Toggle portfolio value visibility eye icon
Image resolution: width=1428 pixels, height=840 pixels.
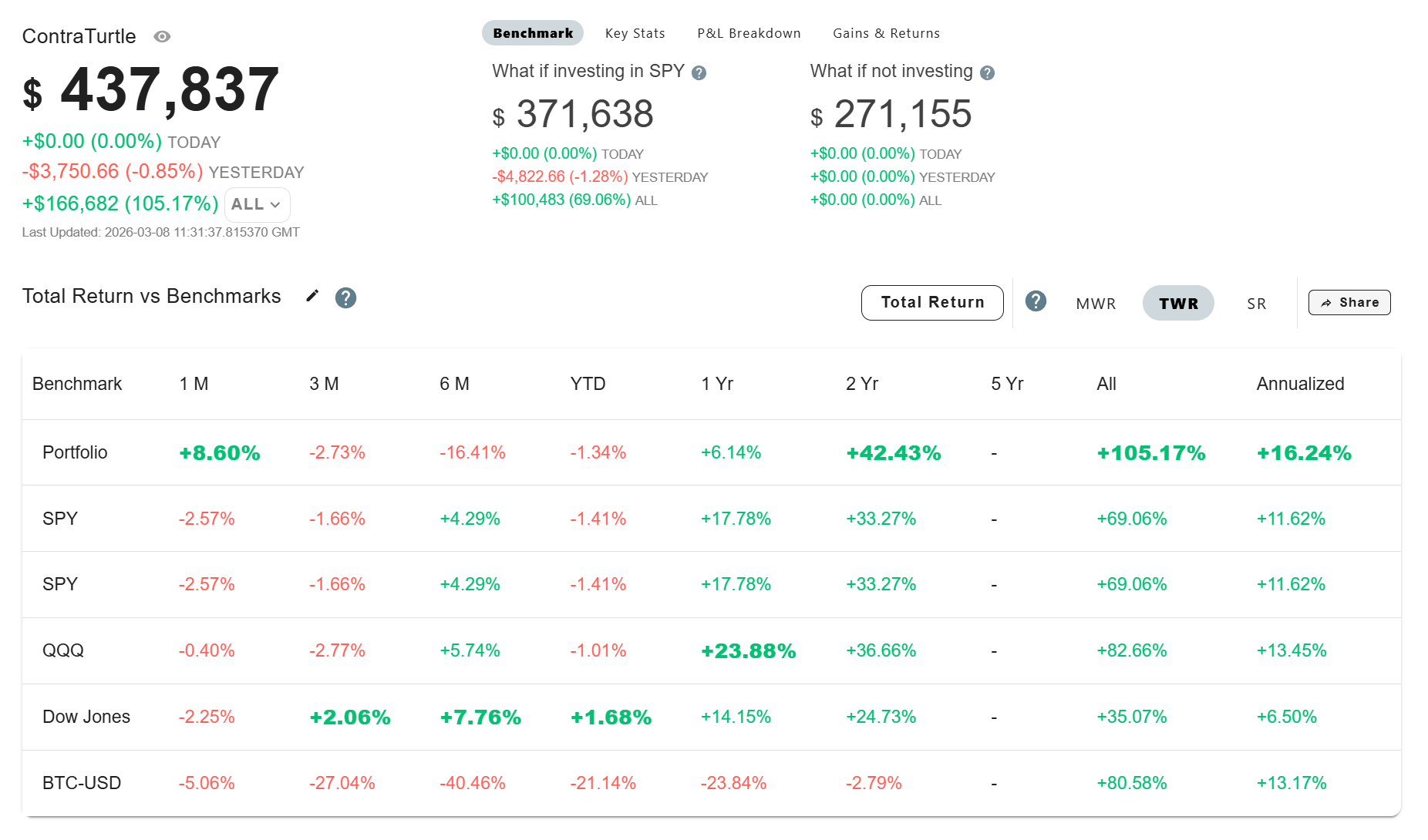tap(162, 37)
